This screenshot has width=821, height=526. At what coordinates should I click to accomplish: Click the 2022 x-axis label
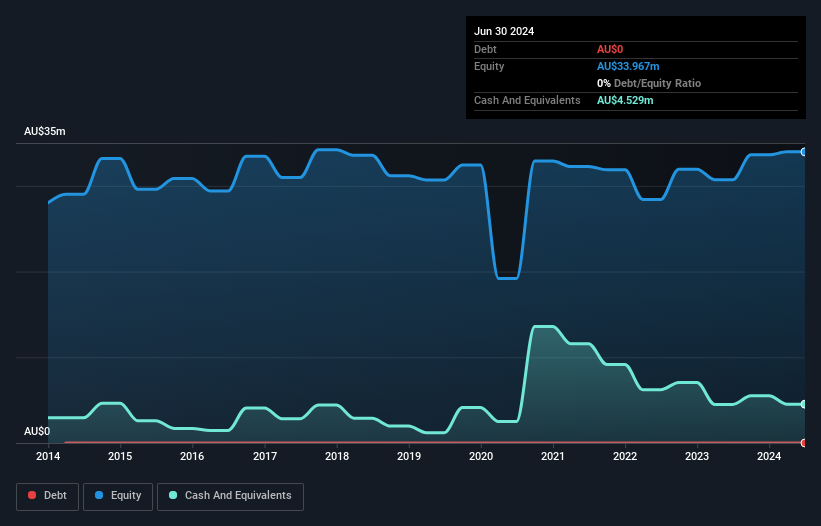(625, 456)
